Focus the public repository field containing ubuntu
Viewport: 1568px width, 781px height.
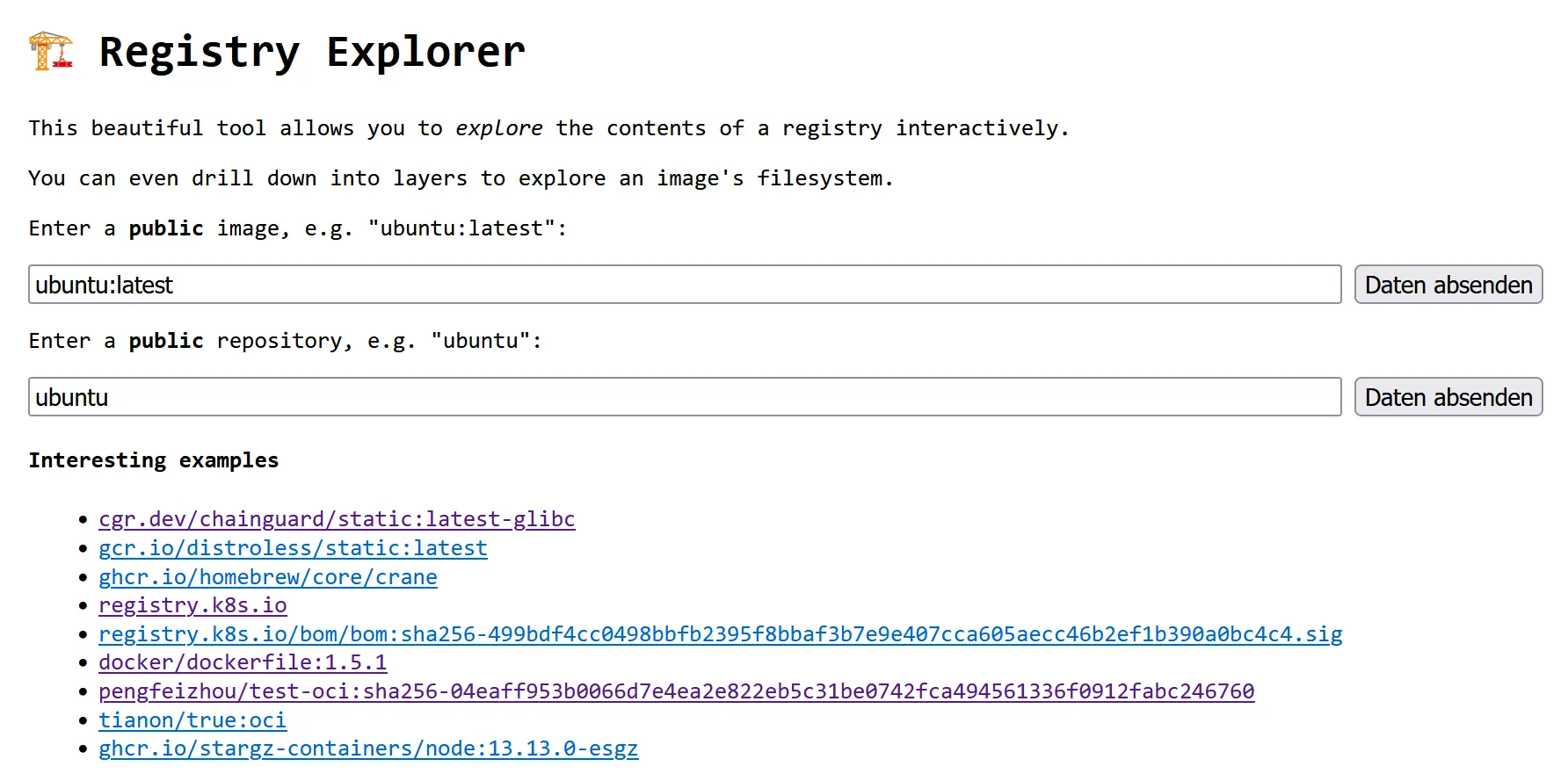pyautogui.click(x=685, y=397)
